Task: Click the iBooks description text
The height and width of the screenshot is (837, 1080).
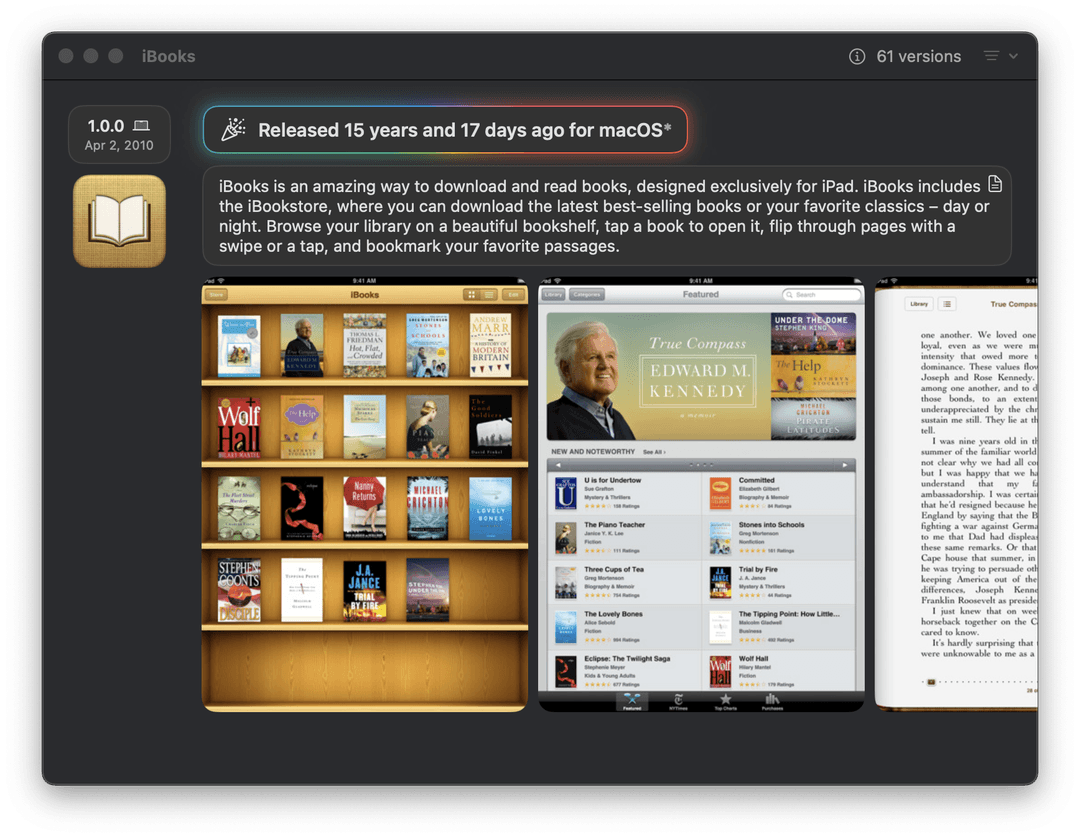Action: tap(603, 216)
